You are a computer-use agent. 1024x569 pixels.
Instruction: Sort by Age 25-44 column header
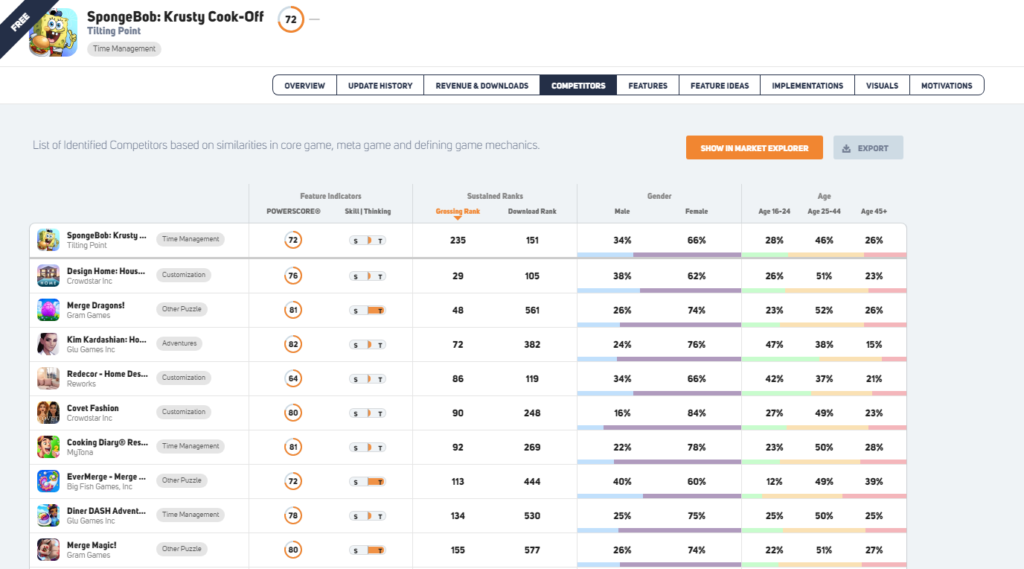click(x=824, y=212)
